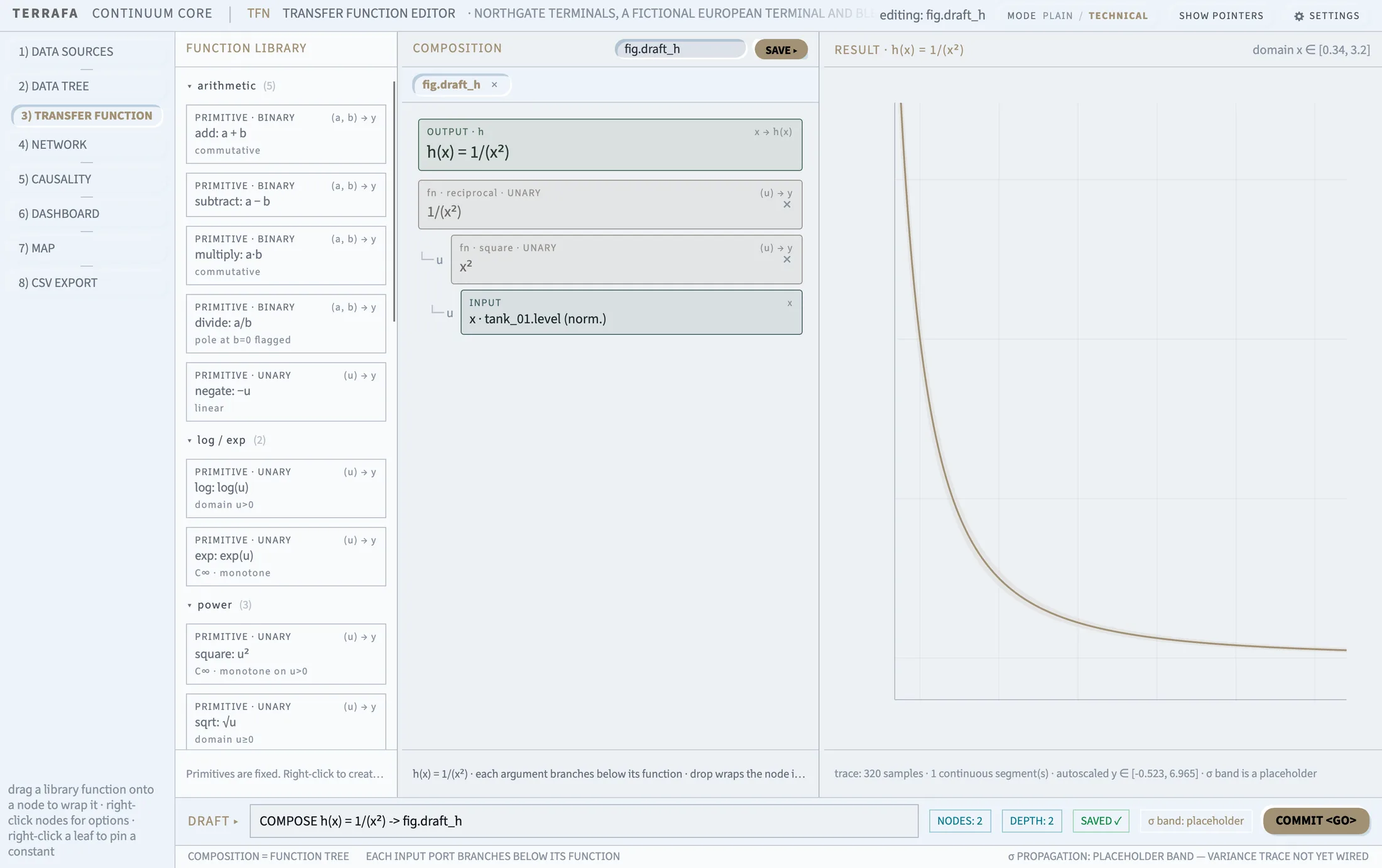
Task: Click the SAVED ✓ status badge
Action: pyautogui.click(x=1101, y=821)
